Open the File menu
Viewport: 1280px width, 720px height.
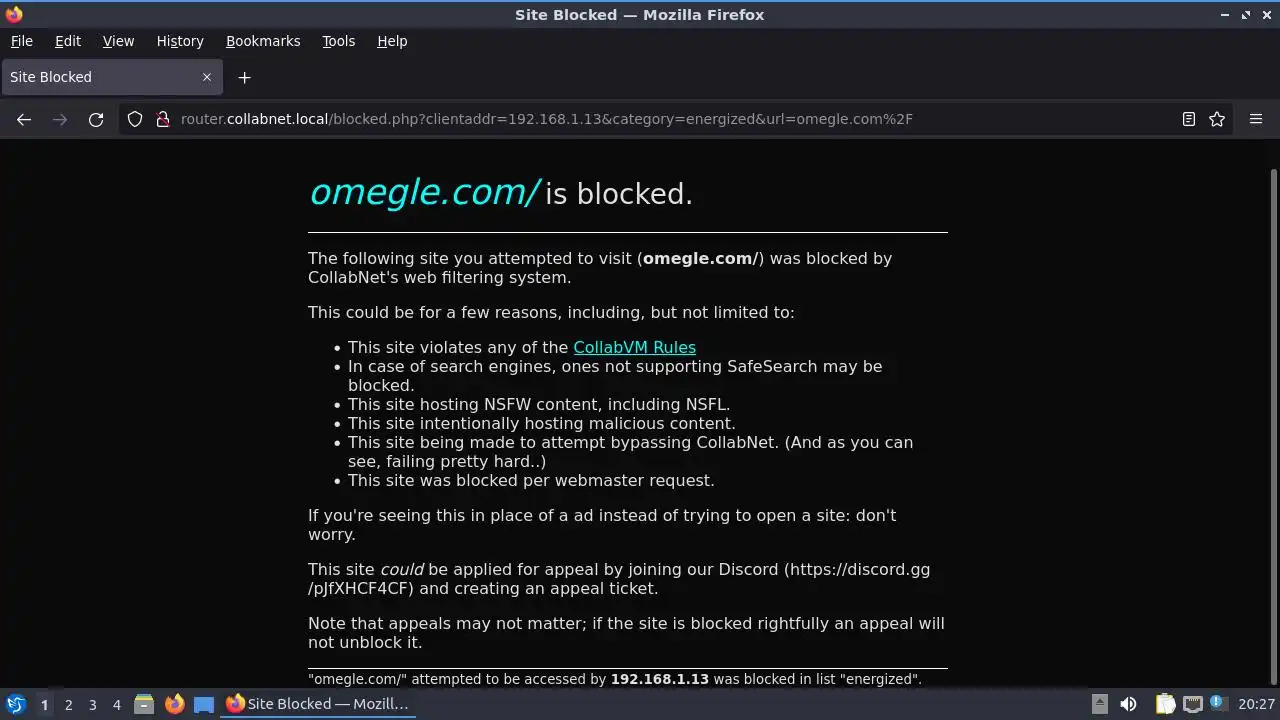(21, 41)
